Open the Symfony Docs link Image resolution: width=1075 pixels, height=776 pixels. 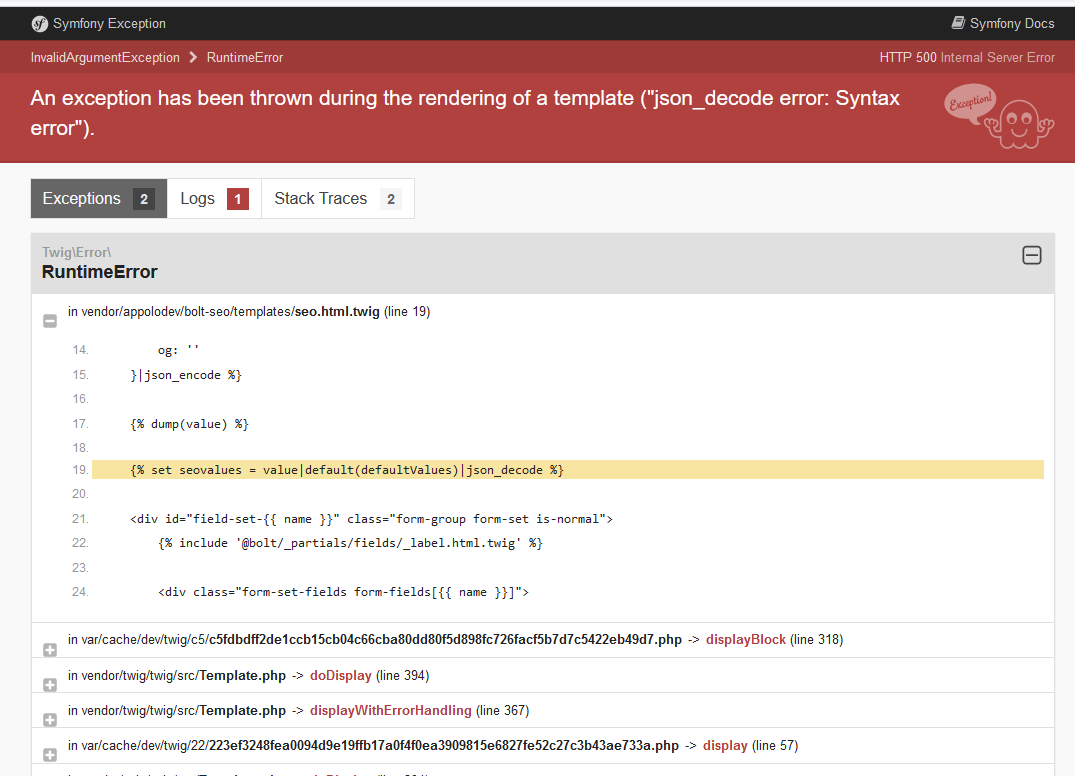[x=1003, y=23]
